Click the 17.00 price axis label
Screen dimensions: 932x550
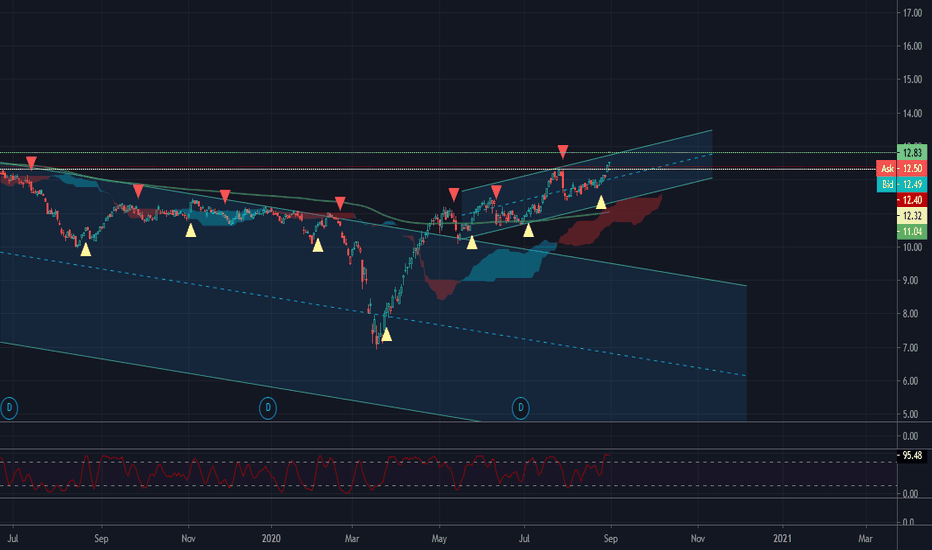[912, 12]
